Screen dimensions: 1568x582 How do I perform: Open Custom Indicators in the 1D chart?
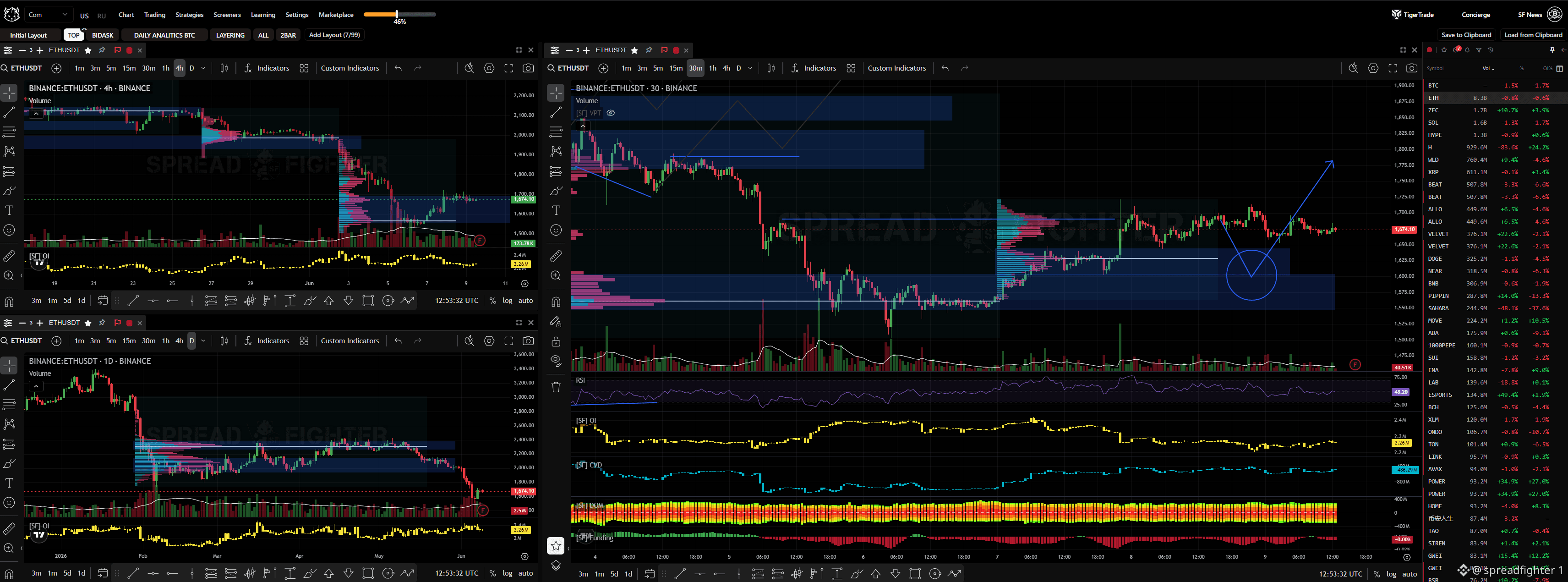click(x=350, y=341)
